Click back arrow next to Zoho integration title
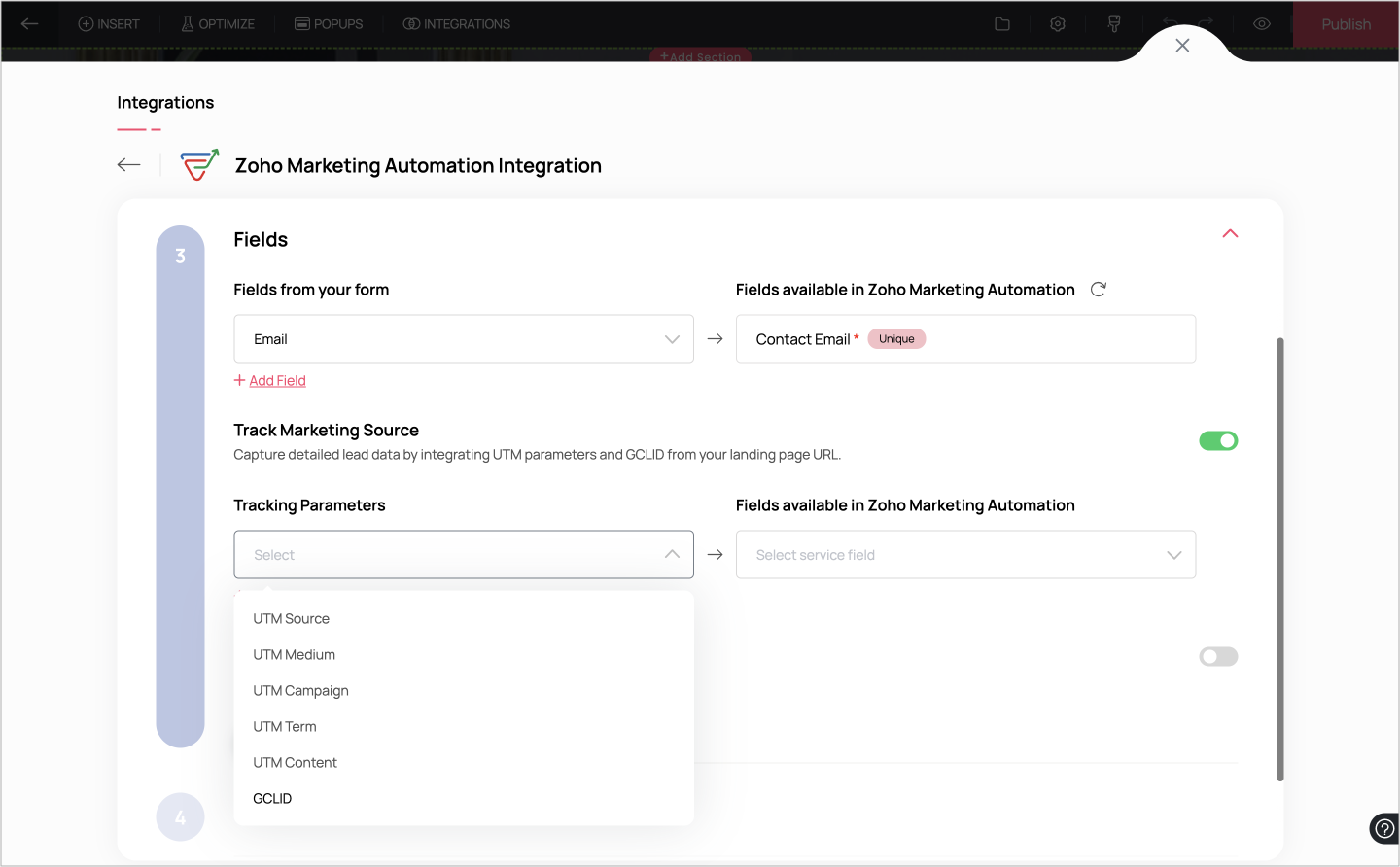 click(x=128, y=165)
